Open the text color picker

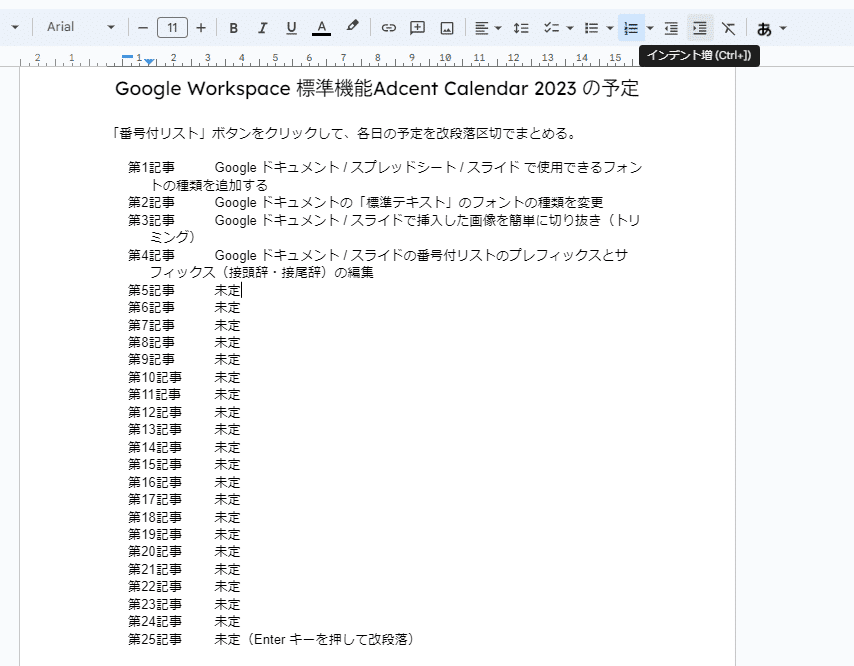(321, 28)
